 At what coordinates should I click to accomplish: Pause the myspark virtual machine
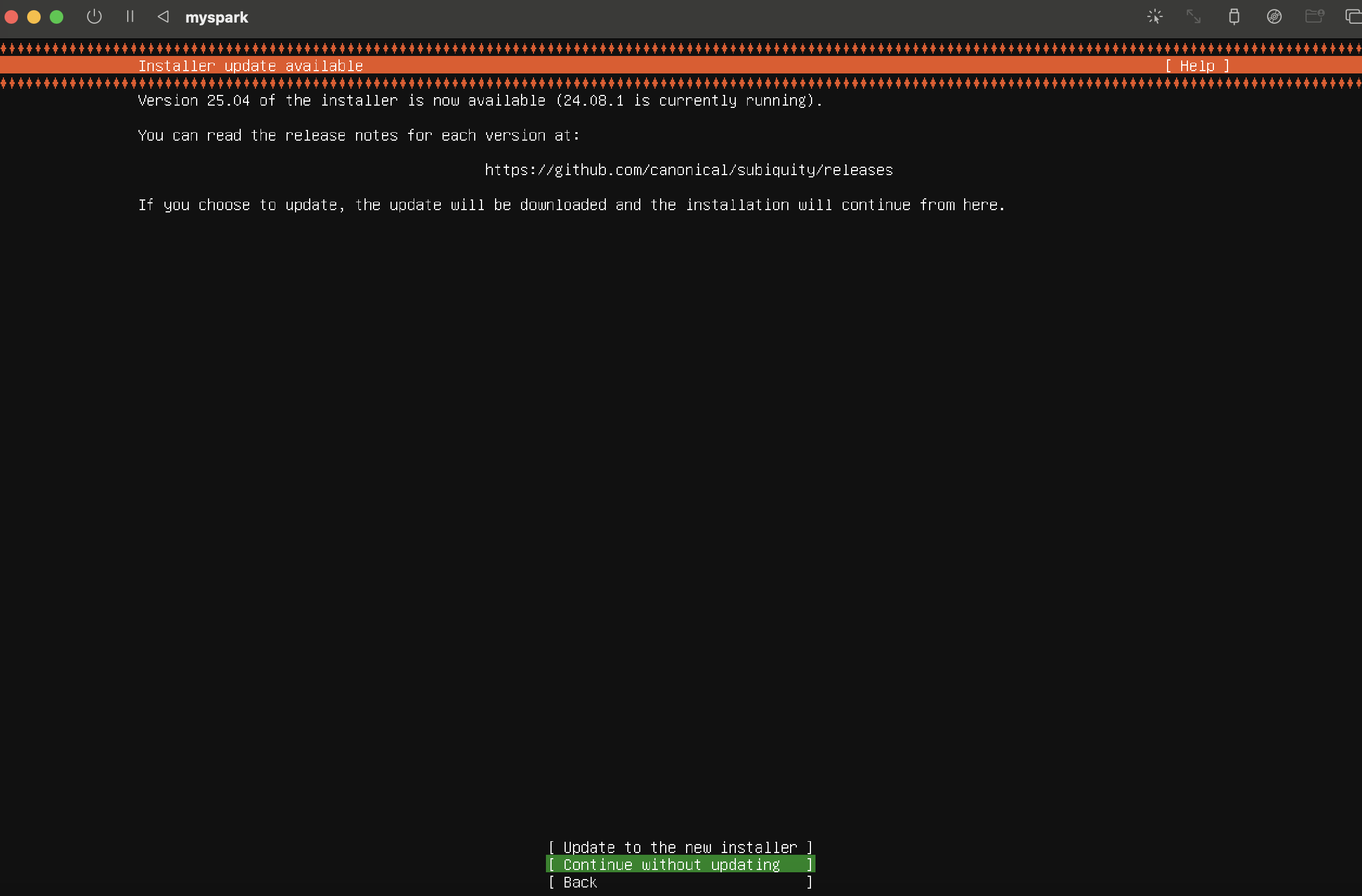tap(130, 16)
